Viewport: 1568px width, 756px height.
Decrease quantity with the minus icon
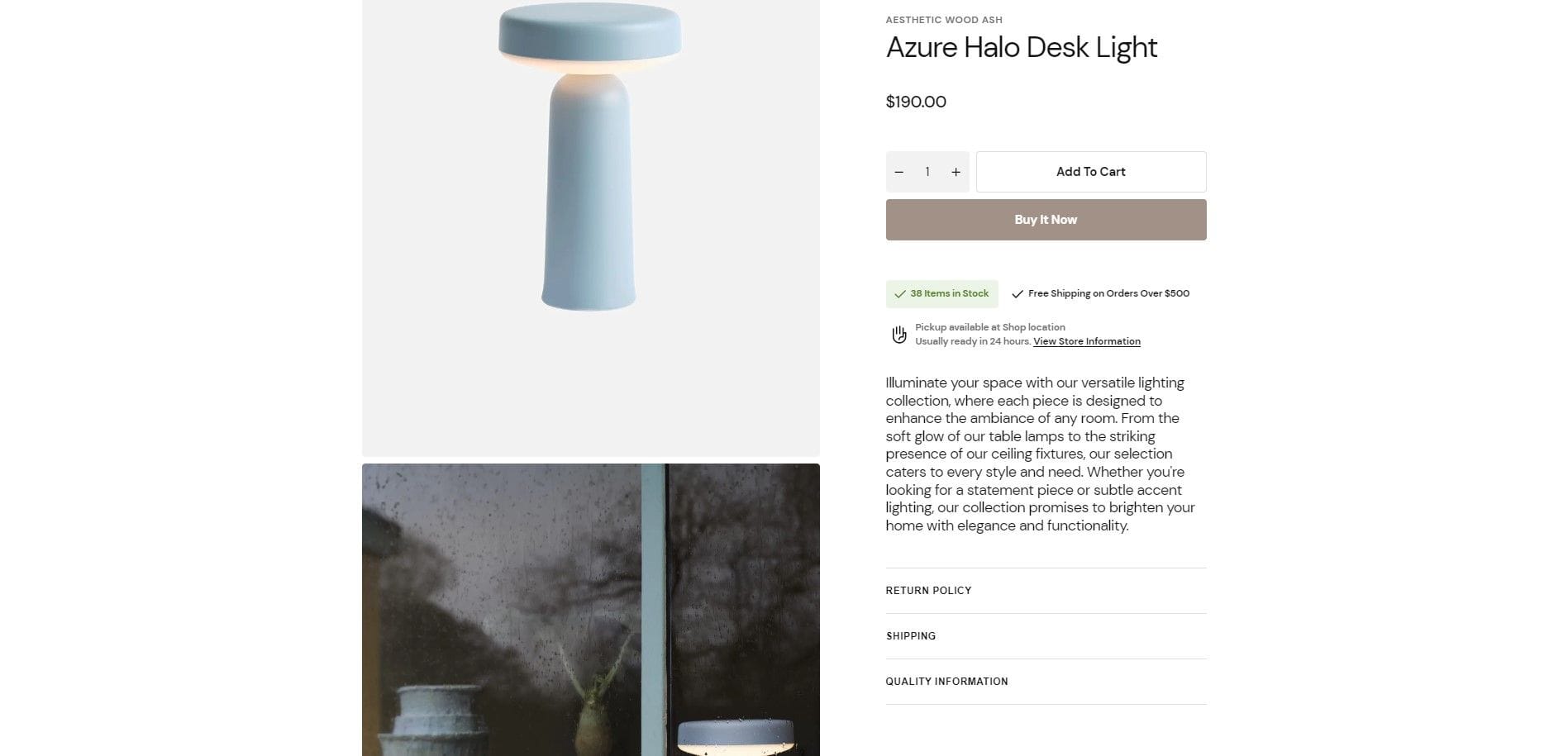[899, 172]
